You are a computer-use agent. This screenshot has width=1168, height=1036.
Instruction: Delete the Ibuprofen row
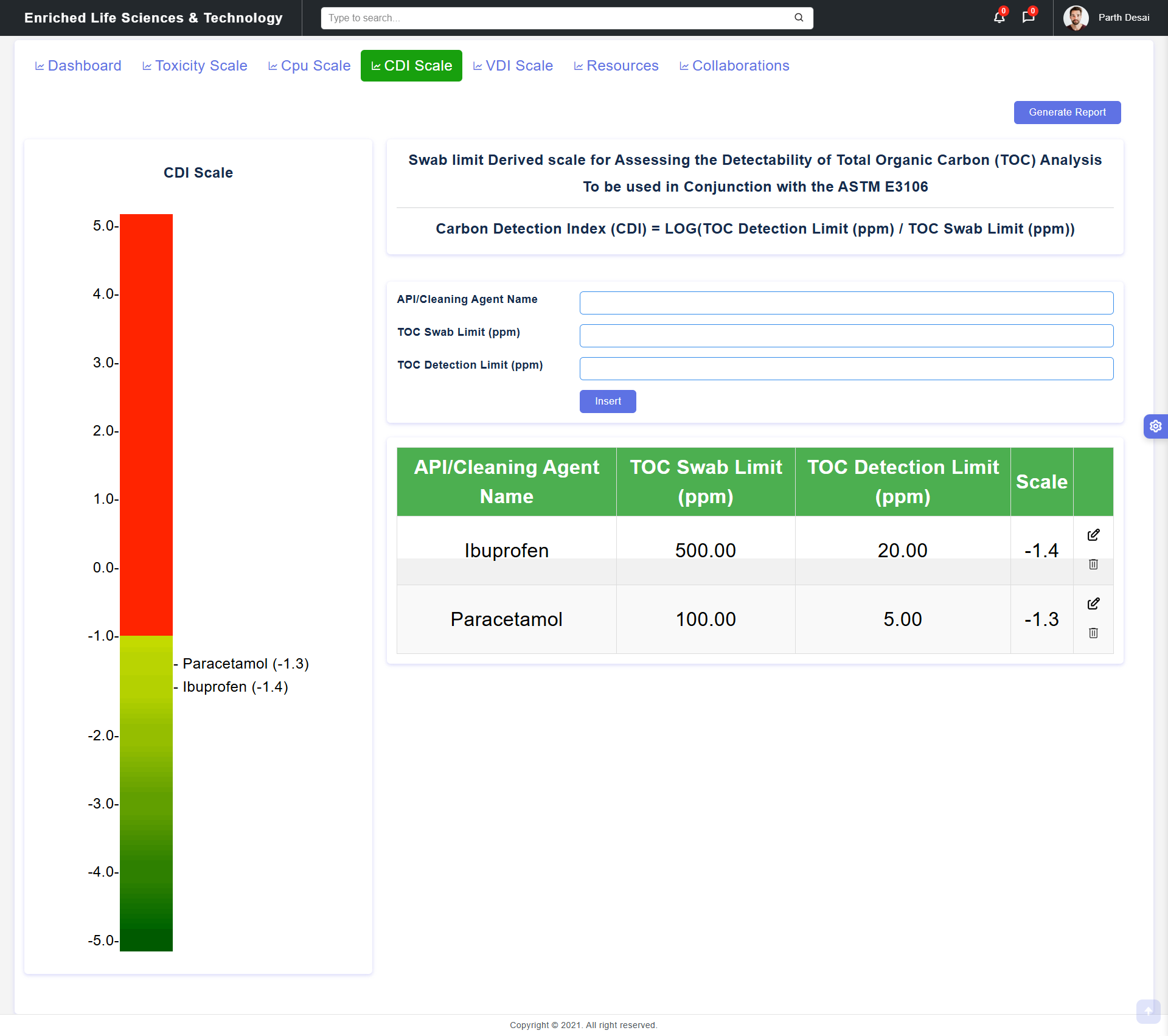pos(1093,565)
